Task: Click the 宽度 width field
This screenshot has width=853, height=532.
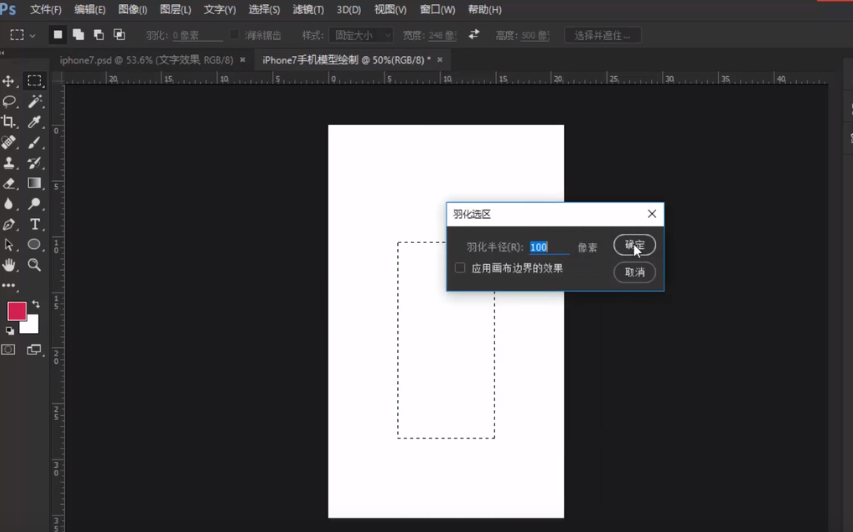Action: [x=442, y=35]
